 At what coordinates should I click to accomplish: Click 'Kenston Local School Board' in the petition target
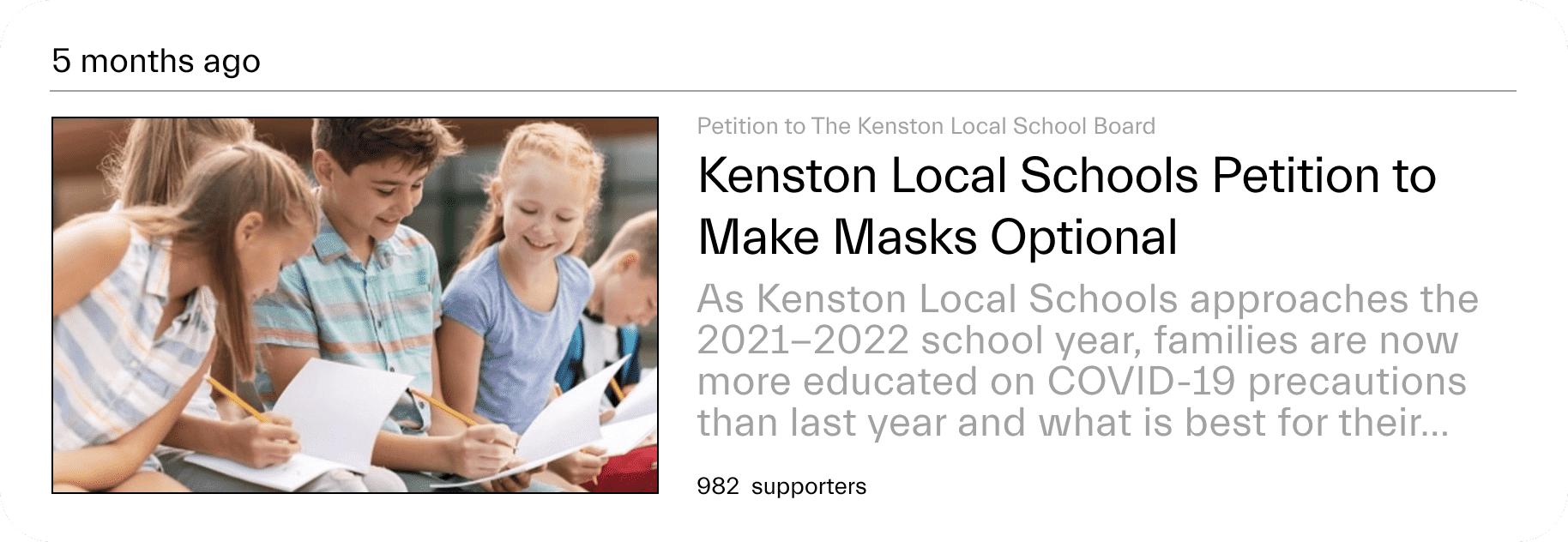(x=1006, y=126)
